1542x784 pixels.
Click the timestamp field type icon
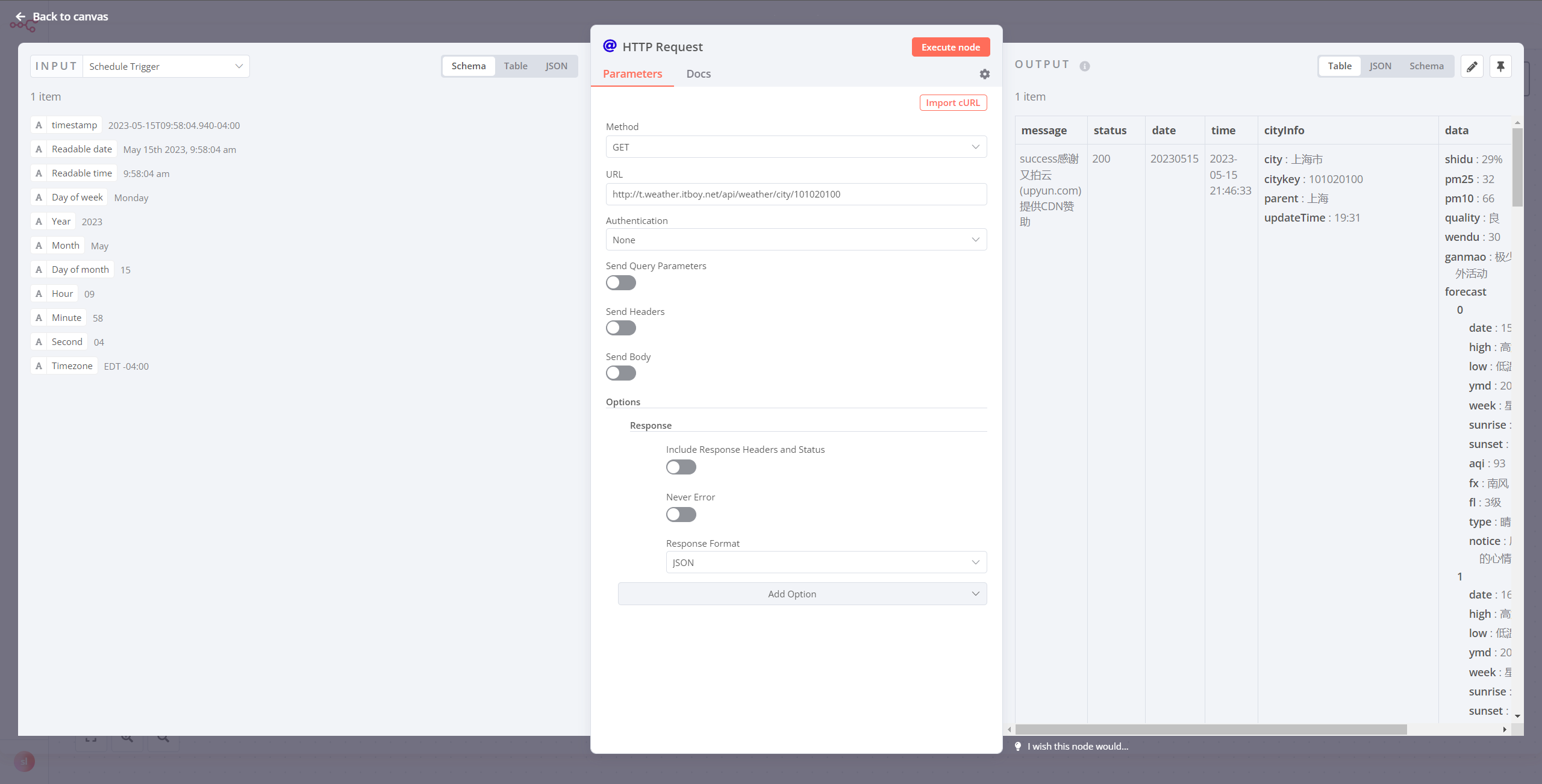pos(39,125)
